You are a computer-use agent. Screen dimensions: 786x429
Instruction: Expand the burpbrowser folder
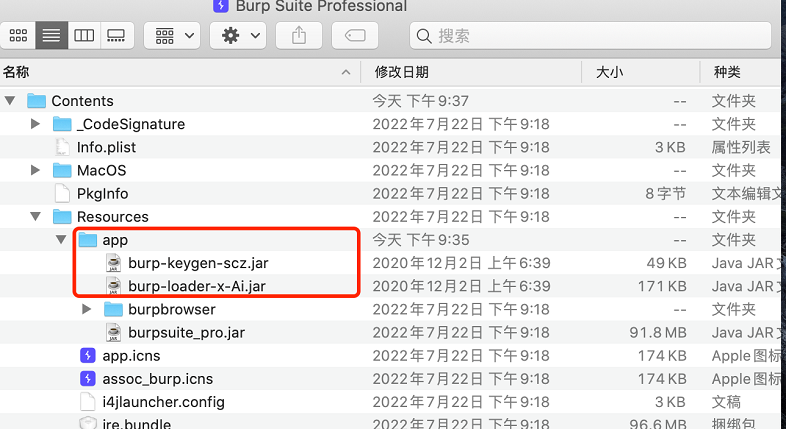click(x=86, y=309)
